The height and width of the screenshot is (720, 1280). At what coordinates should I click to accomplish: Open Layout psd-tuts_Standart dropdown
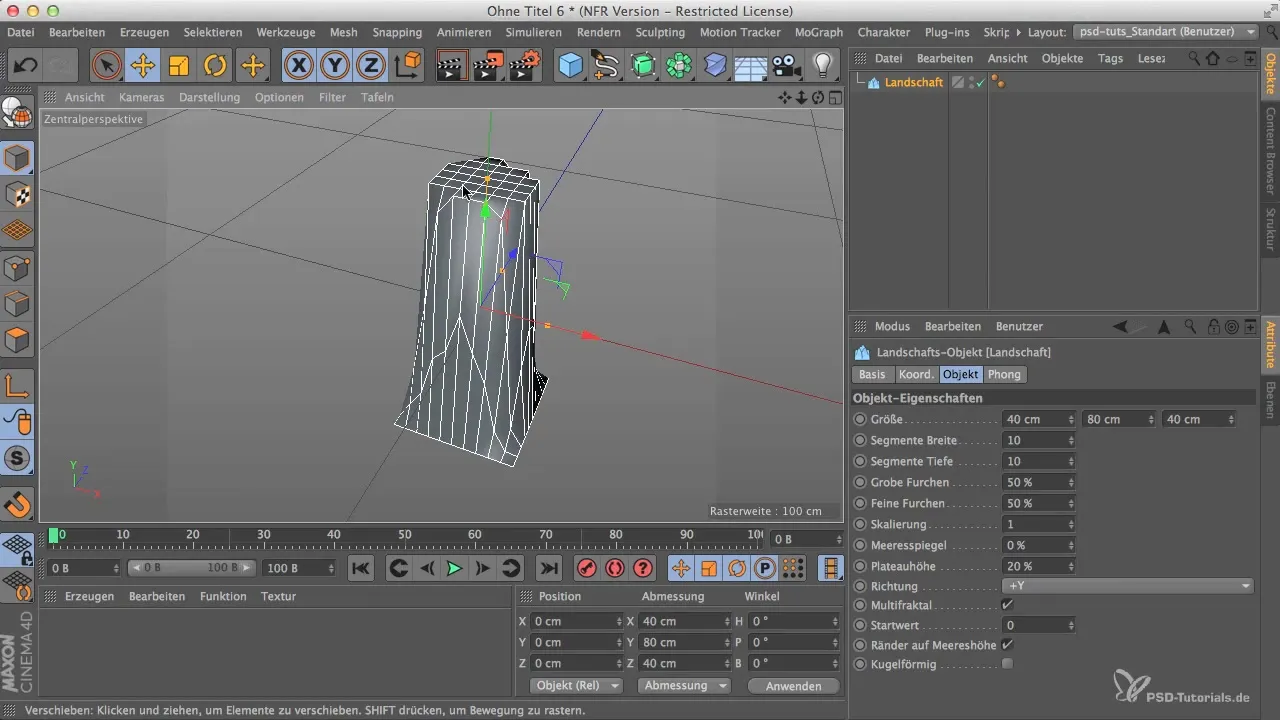pos(1165,32)
